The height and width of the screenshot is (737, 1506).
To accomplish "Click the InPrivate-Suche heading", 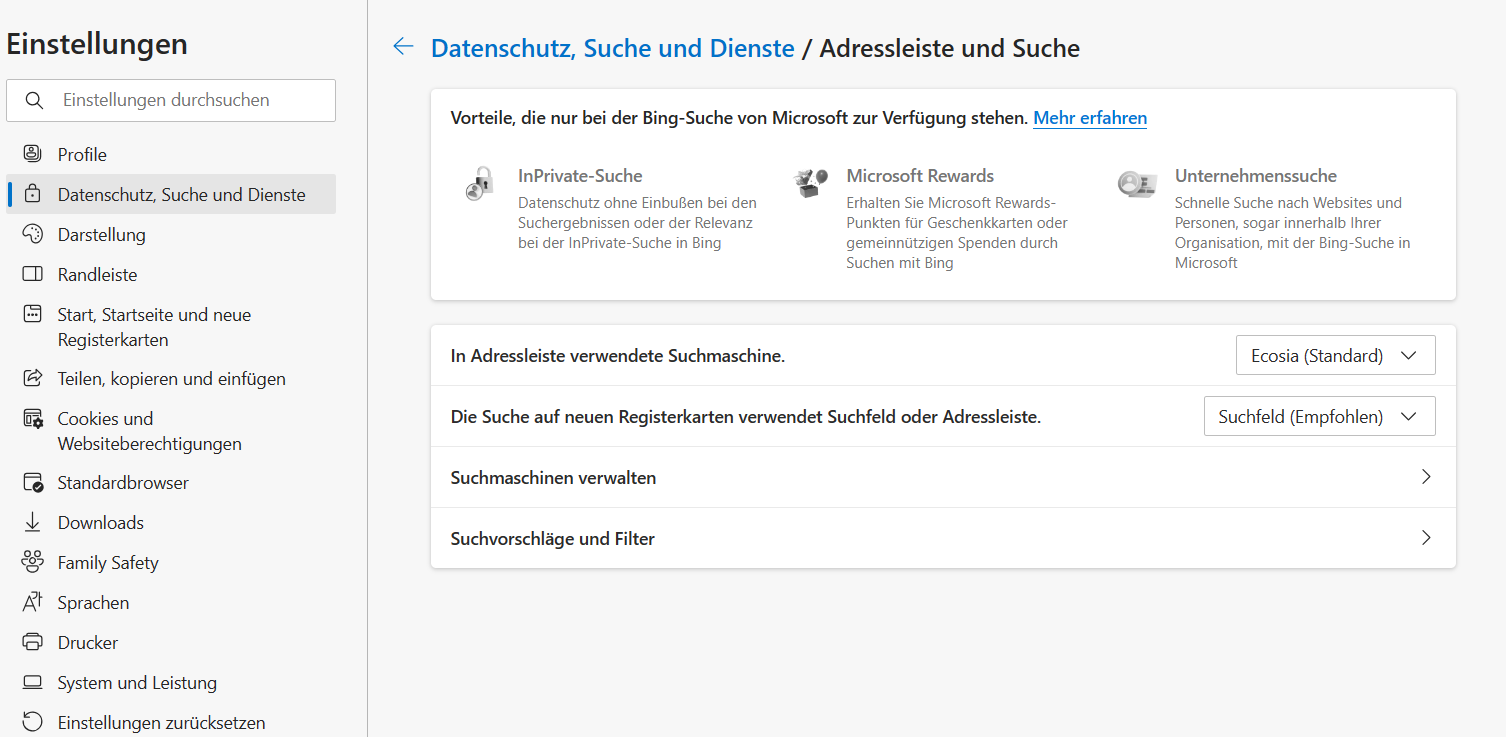I will (580, 176).
